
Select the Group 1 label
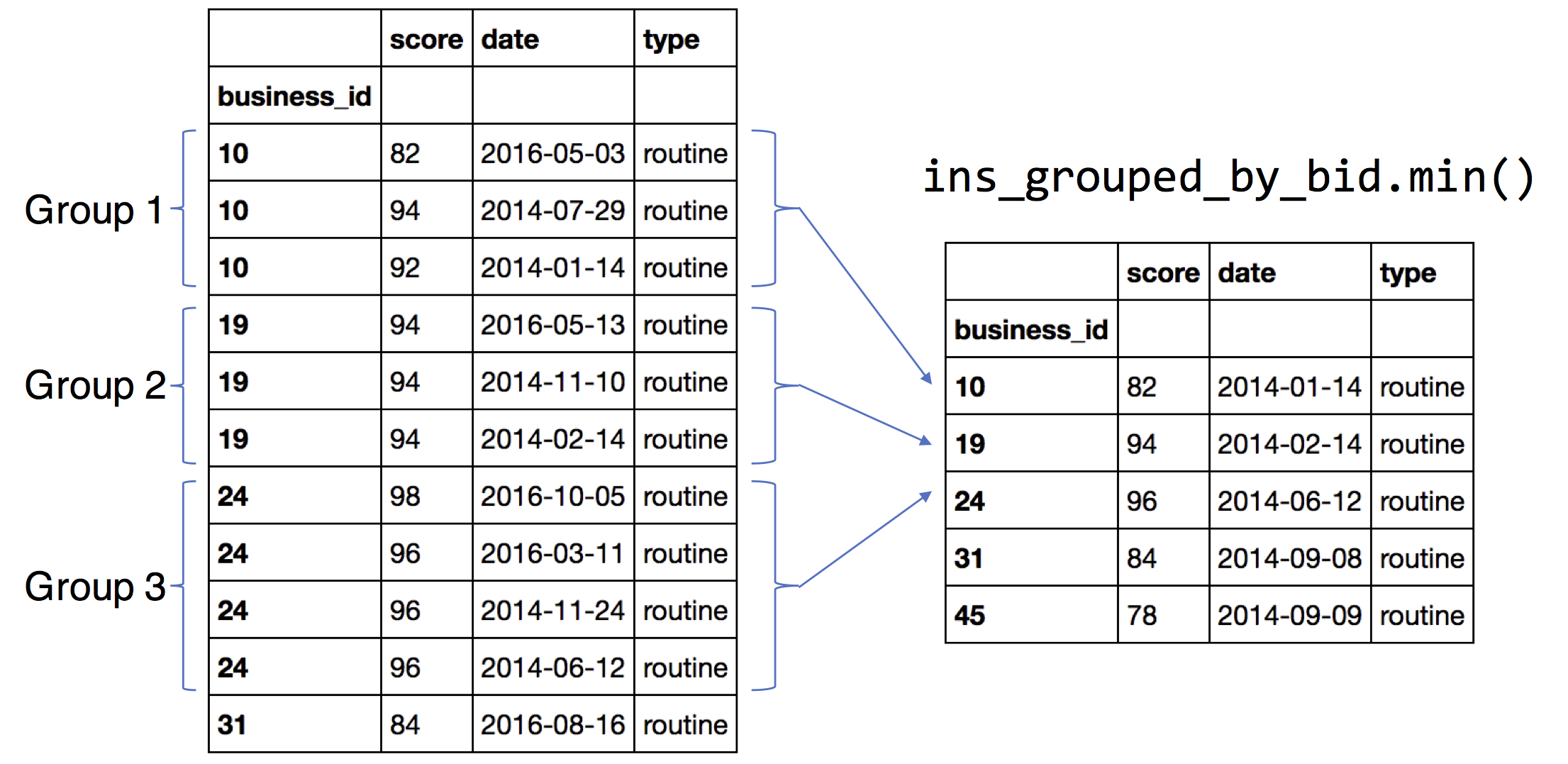pos(94,210)
